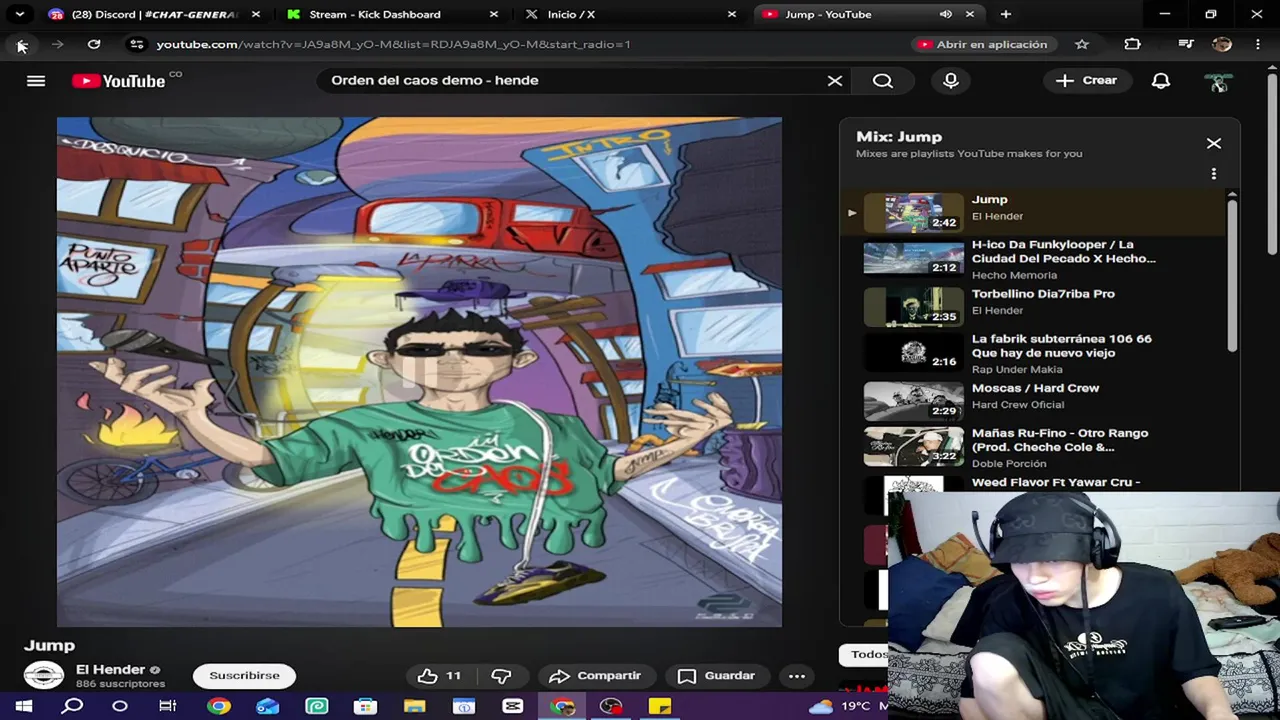Select Weed Flavor Ft Yawar Cru title

click(x=1056, y=483)
